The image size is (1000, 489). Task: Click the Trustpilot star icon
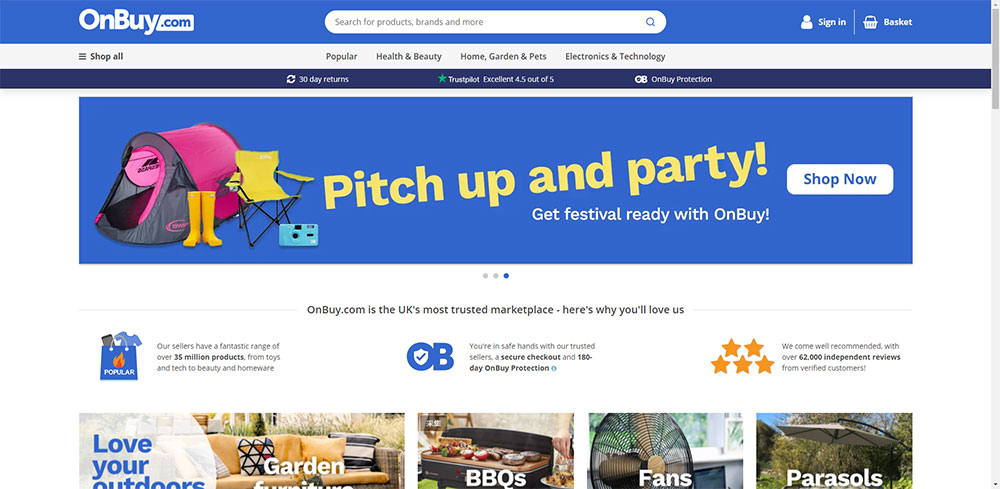pos(442,78)
